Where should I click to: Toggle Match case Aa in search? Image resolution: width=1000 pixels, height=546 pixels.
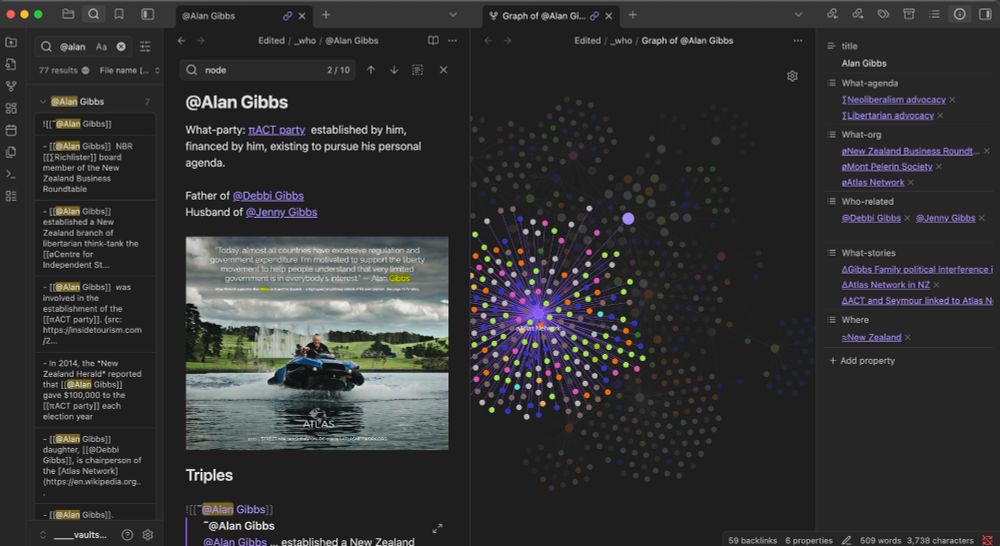point(101,47)
